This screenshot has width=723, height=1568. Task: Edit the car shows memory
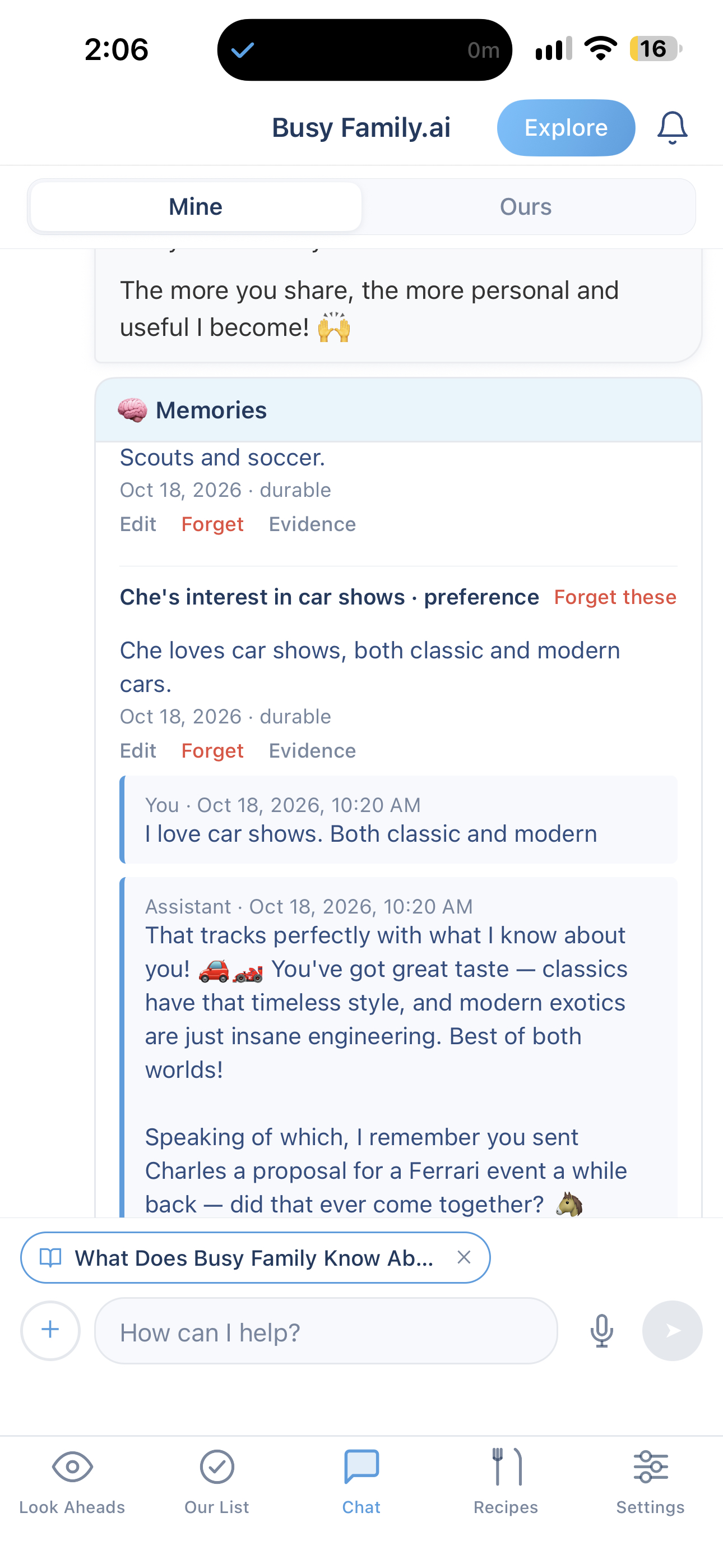137,750
